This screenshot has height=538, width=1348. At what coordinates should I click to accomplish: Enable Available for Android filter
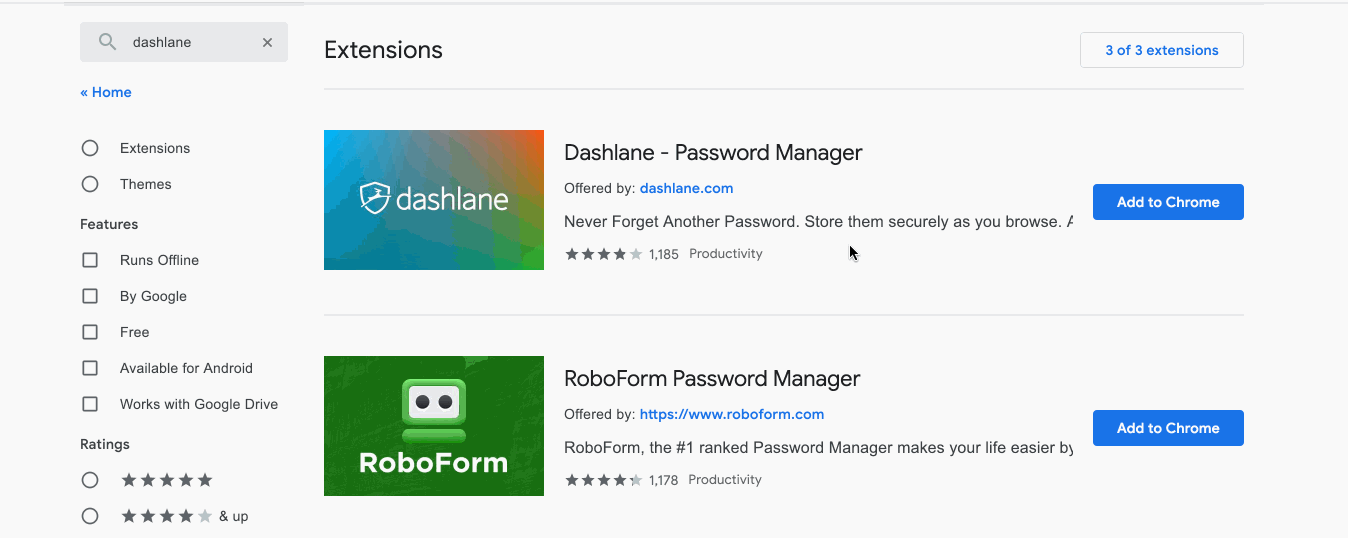[x=90, y=368]
